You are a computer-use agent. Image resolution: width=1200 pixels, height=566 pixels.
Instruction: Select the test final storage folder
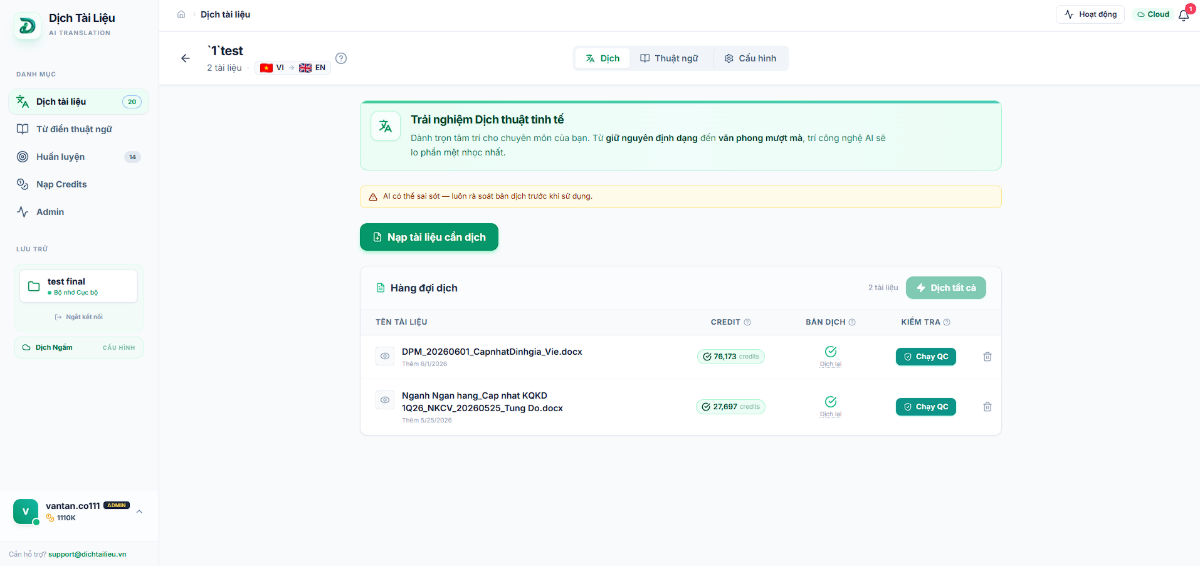click(x=79, y=286)
